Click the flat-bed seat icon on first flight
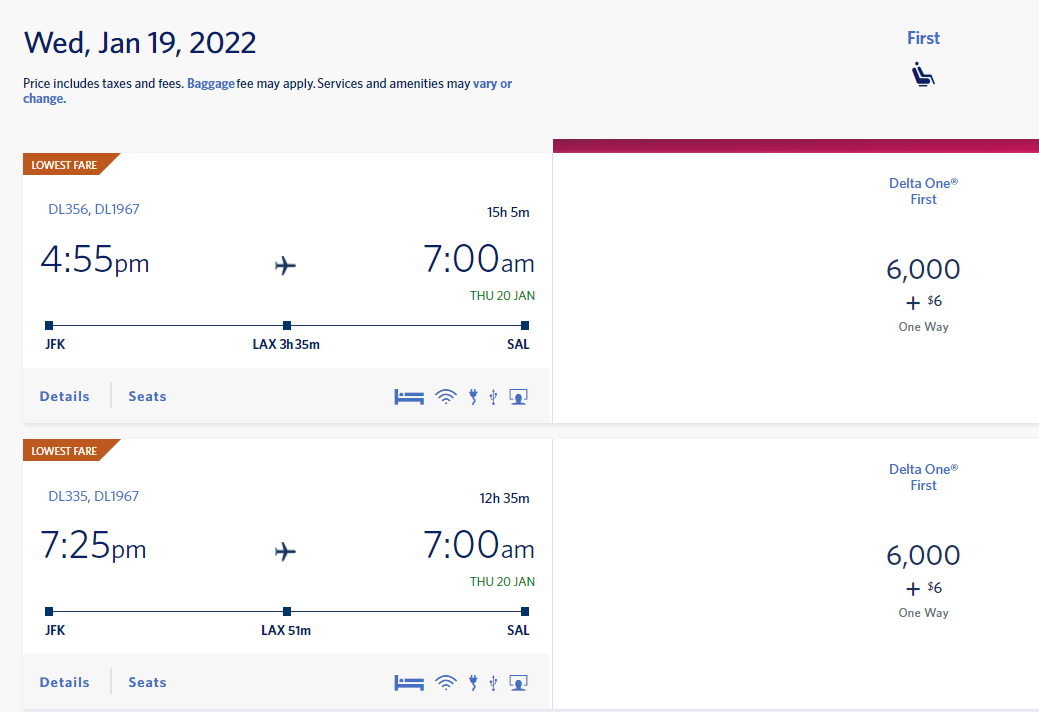The width and height of the screenshot is (1039, 712). [409, 397]
